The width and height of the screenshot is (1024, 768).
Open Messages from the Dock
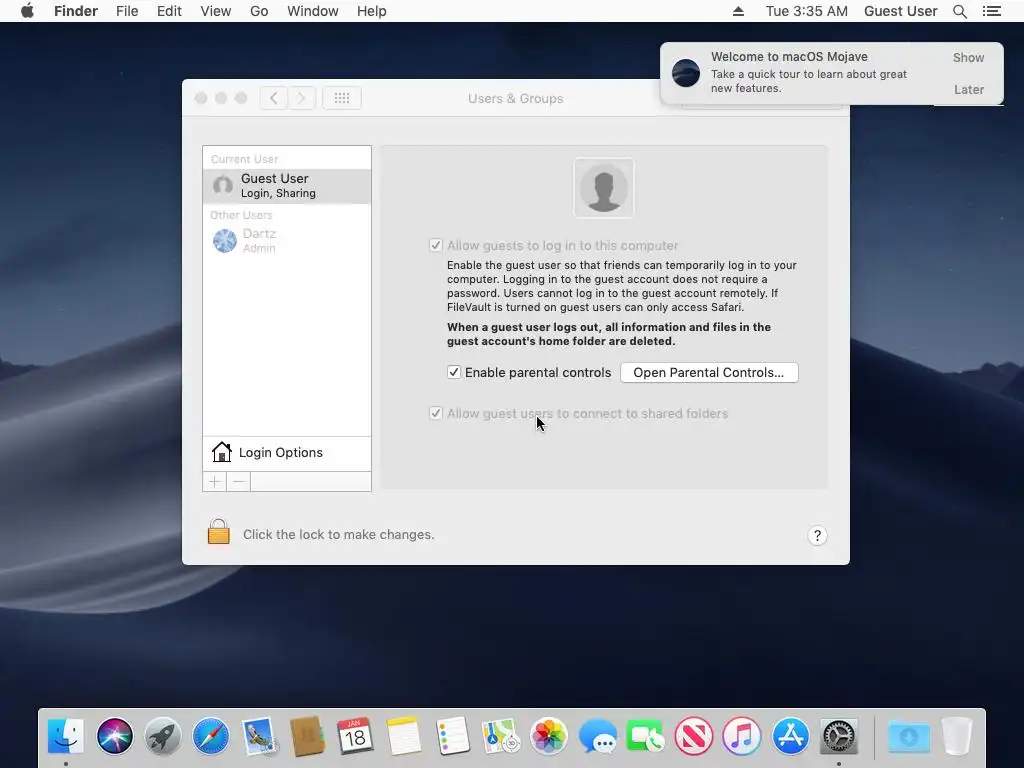(598, 736)
